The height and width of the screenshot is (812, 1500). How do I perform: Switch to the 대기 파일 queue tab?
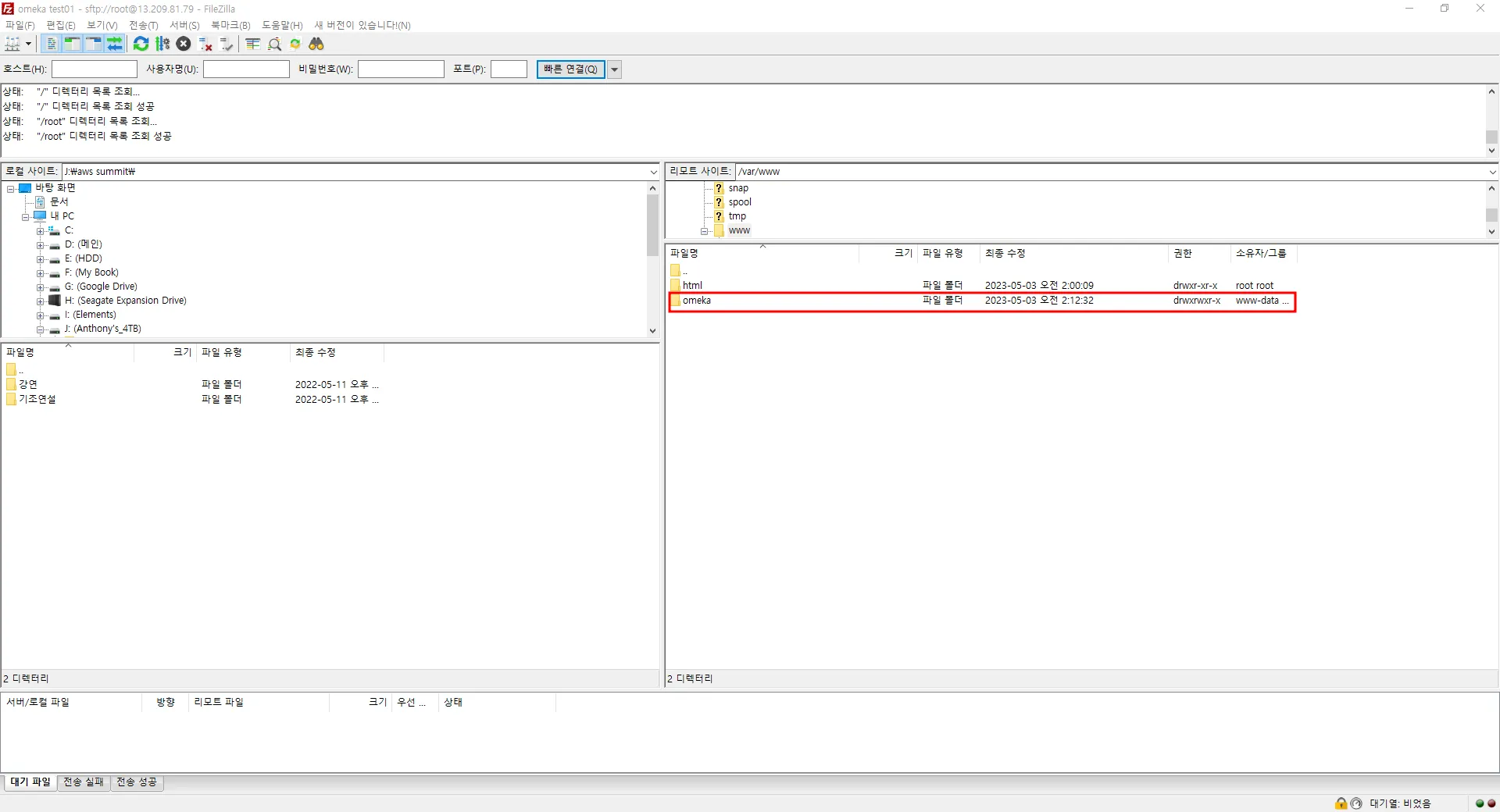pyautogui.click(x=30, y=782)
